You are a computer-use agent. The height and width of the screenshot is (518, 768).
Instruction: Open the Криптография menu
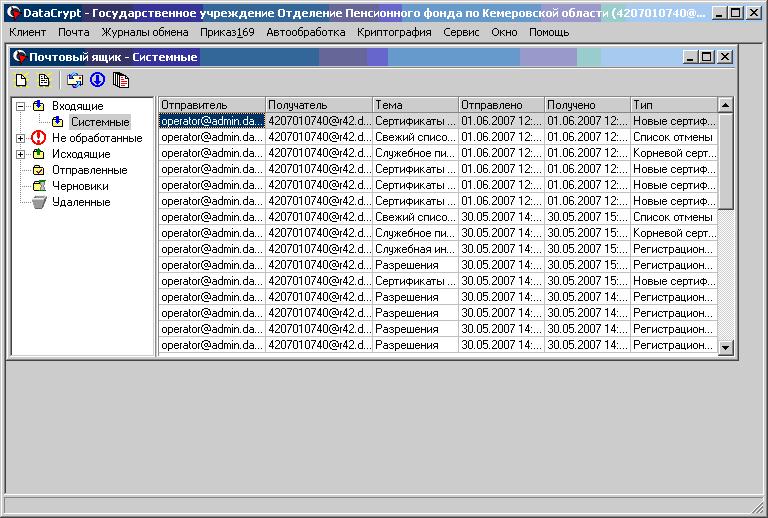click(394, 32)
